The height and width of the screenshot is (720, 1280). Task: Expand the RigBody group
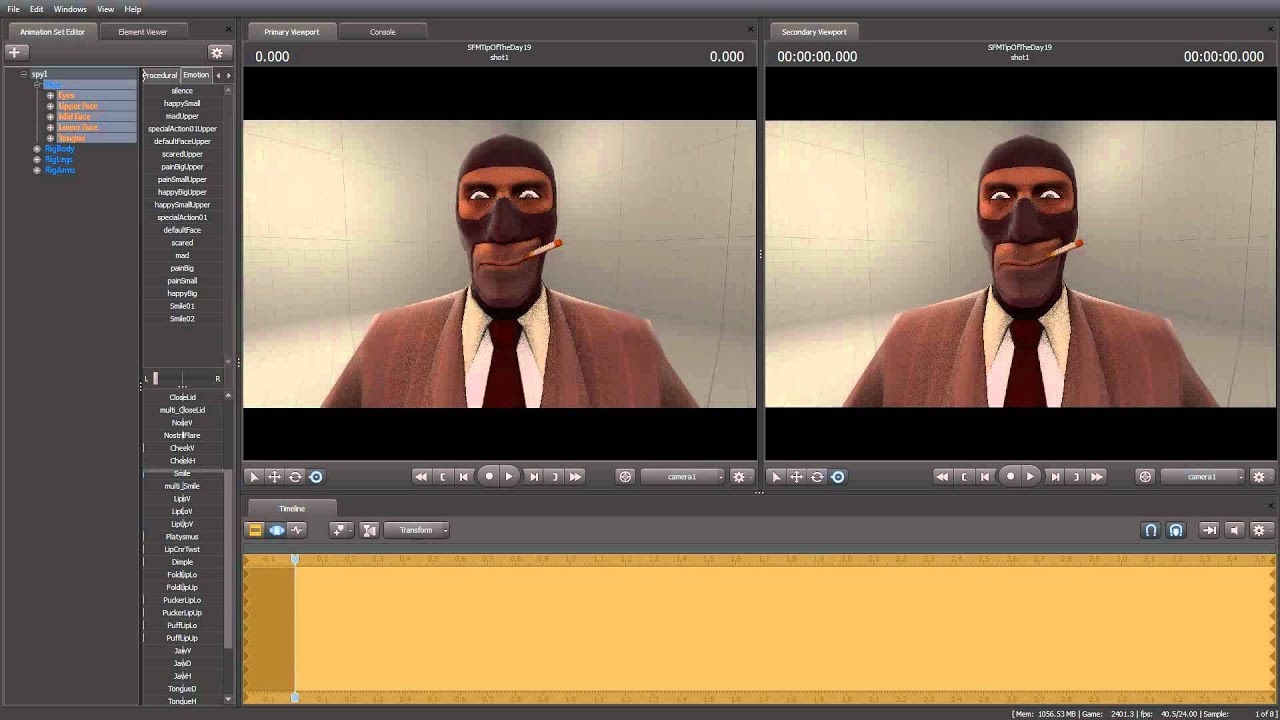click(37, 149)
